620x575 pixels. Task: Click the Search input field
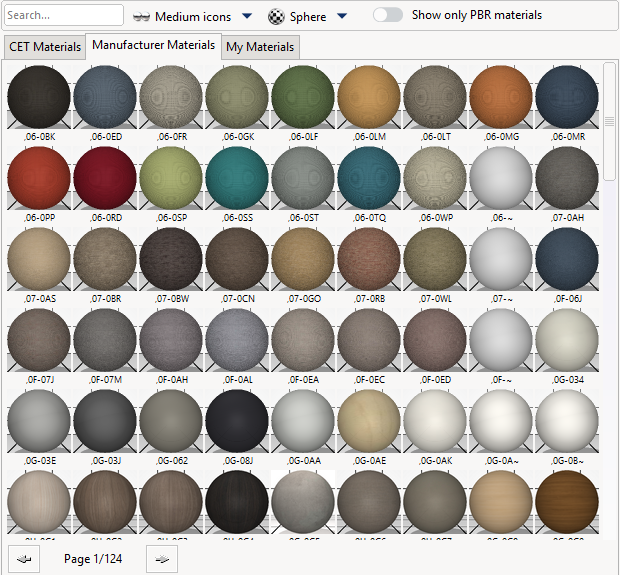pos(64,15)
